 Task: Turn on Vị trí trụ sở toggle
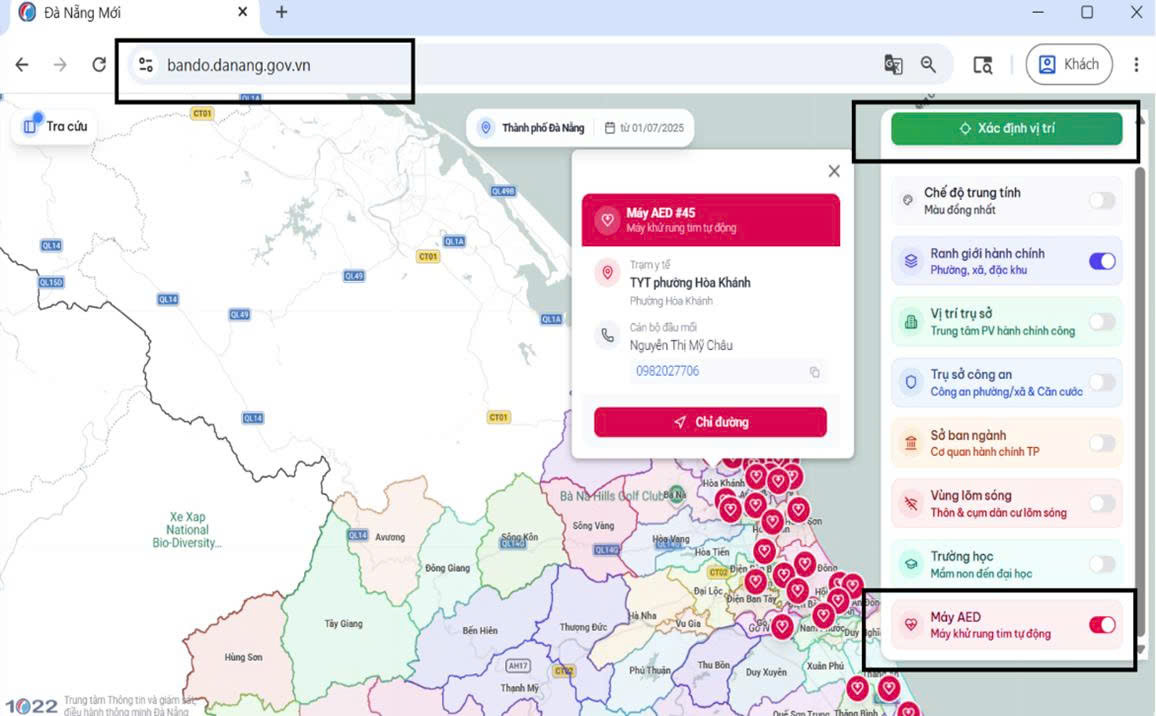click(1102, 321)
